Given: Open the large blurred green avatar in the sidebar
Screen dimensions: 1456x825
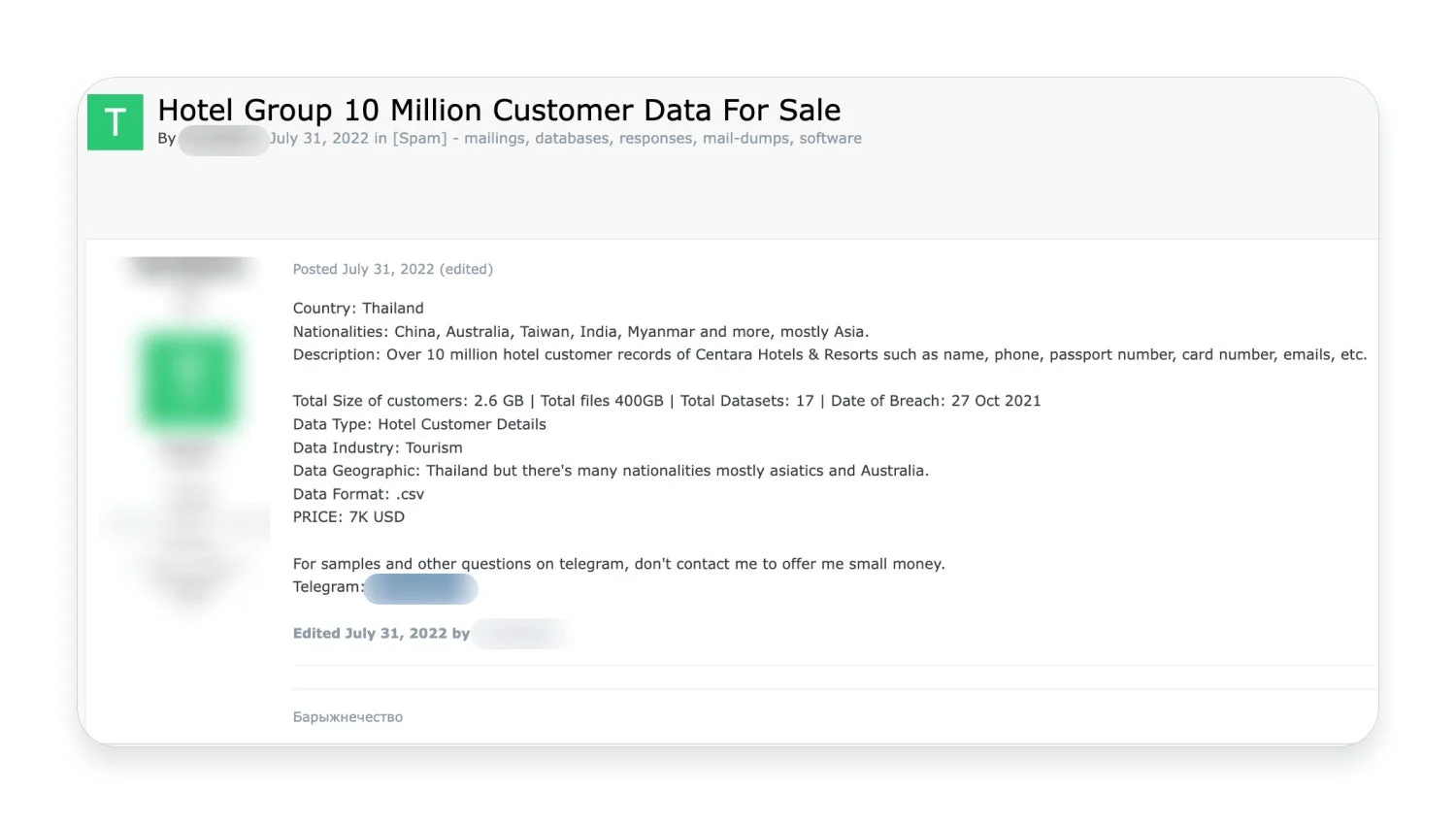Looking at the screenshot, I should click(x=189, y=380).
